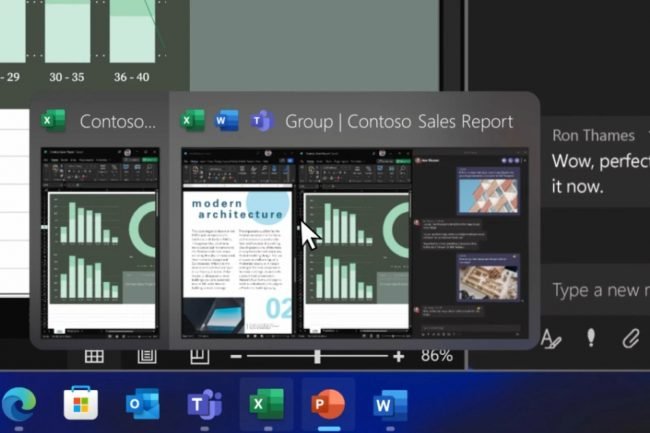The width and height of the screenshot is (650, 433).
Task: Open PowerPoint from the taskbar
Action: pos(327,405)
